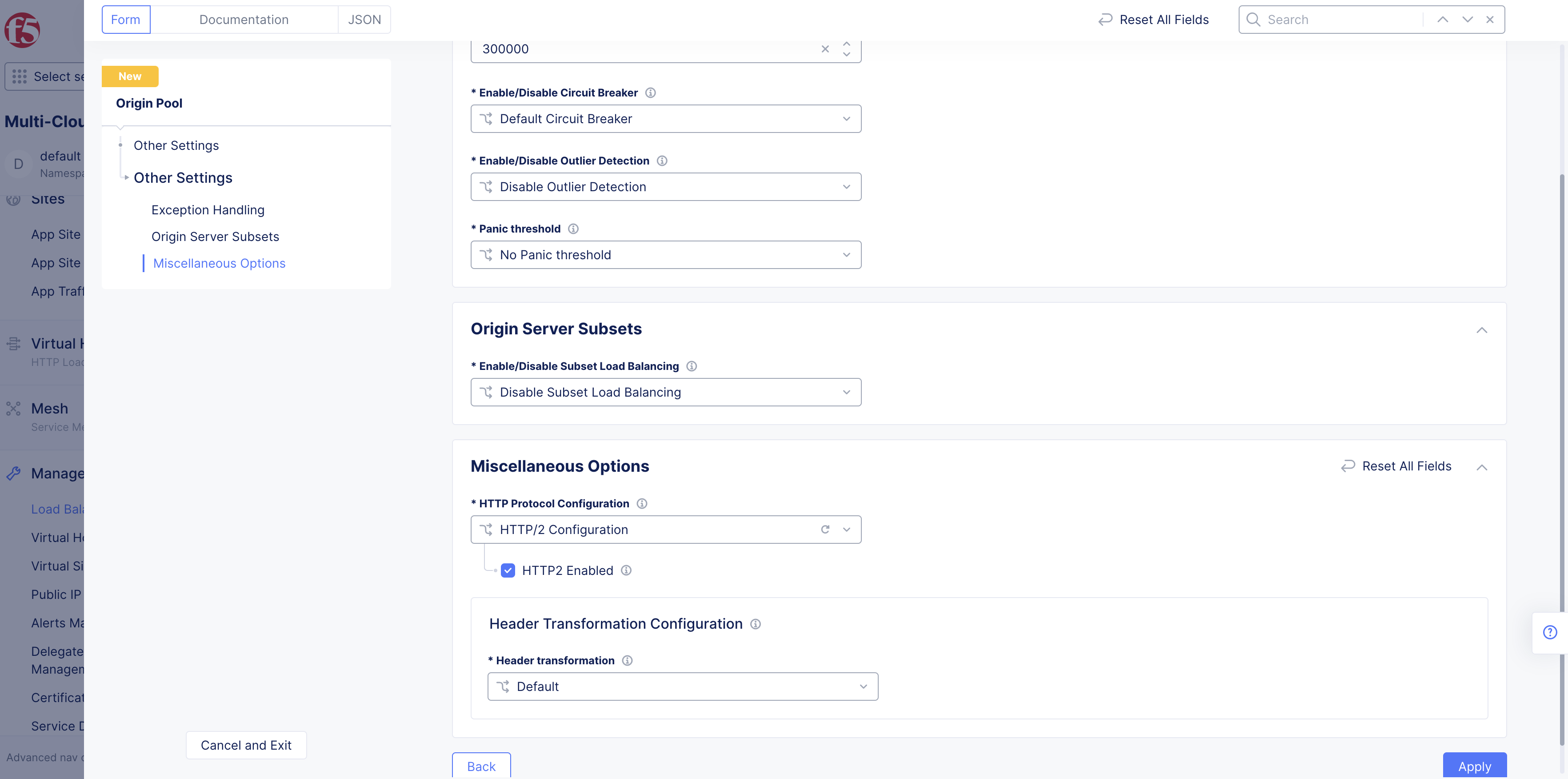Clear the 300000 value with the X icon
1568x779 pixels.
click(825, 49)
